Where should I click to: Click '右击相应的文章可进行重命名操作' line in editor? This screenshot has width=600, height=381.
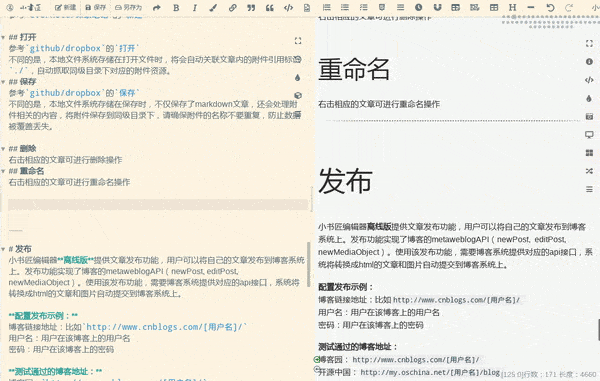click(69, 182)
